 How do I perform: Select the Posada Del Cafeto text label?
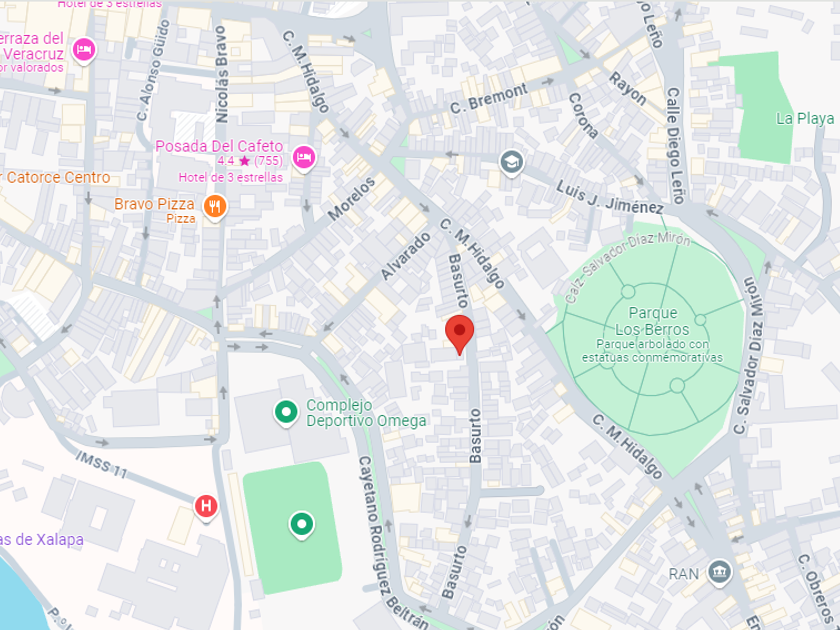pyautogui.click(x=219, y=146)
